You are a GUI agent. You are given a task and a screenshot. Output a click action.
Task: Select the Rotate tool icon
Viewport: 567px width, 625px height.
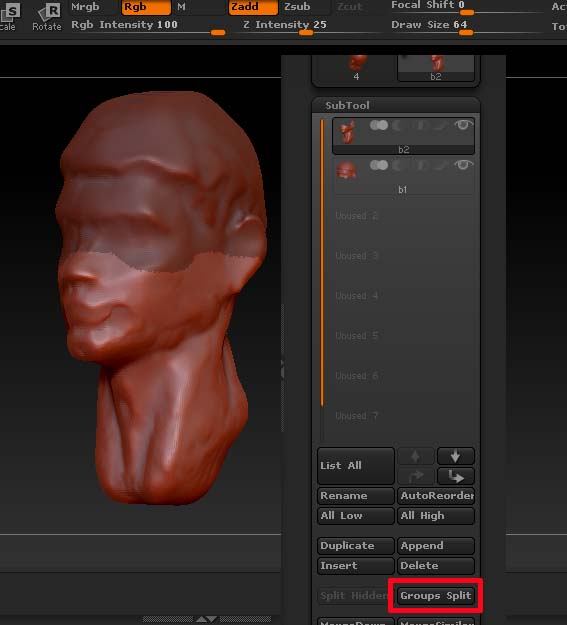(x=47, y=16)
